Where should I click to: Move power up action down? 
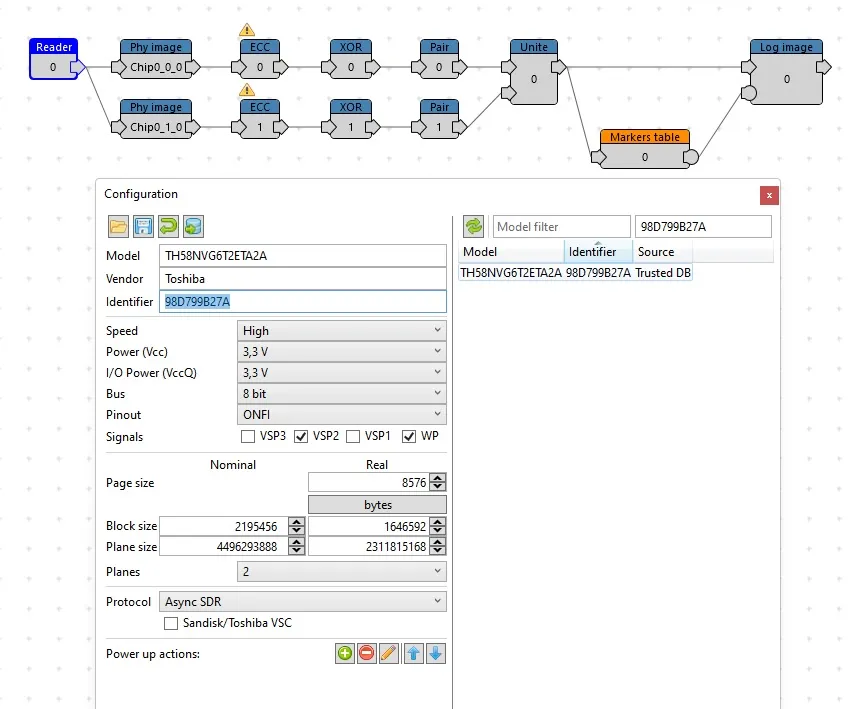click(435, 653)
